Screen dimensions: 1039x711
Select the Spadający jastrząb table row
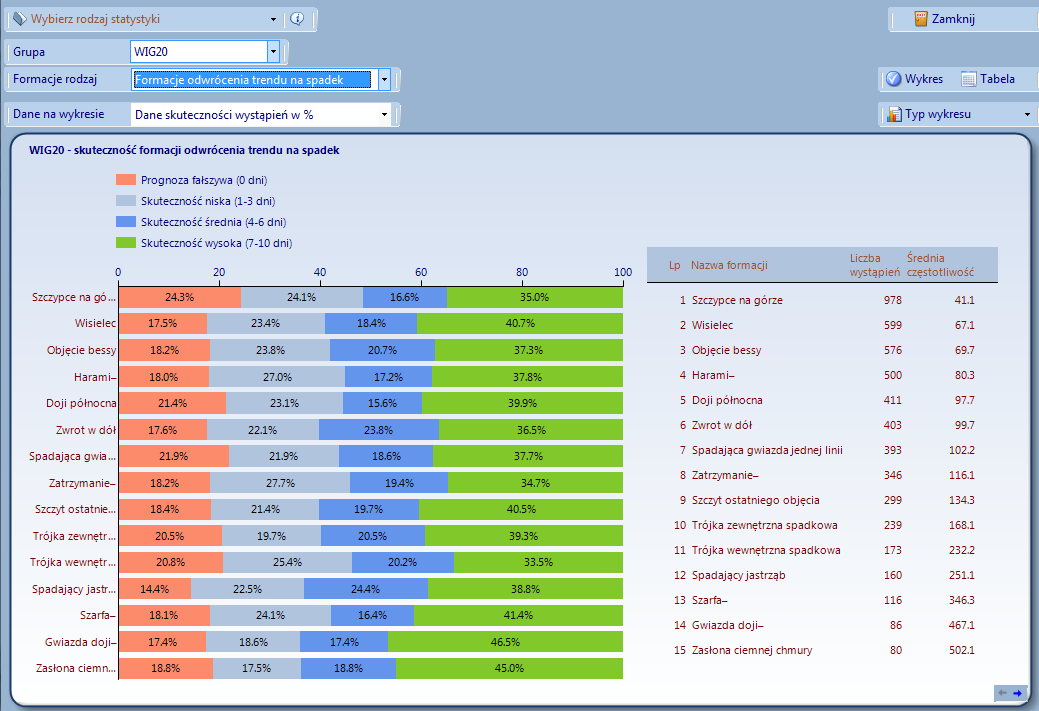tap(822, 575)
